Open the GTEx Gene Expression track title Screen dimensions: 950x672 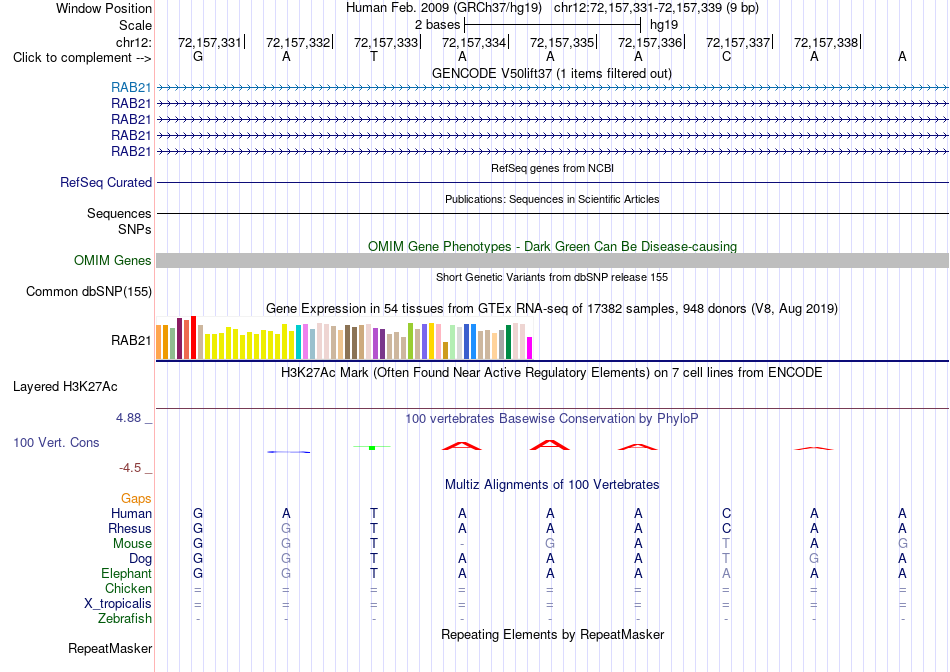[552, 308]
